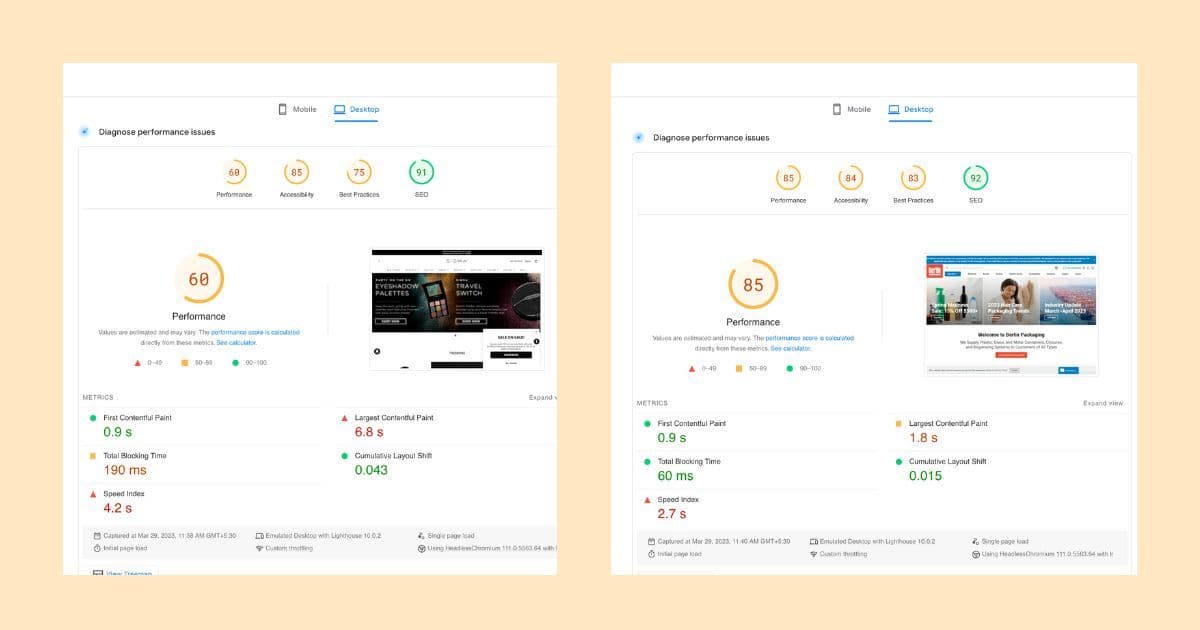The width and height of the screenshot is (1200, 630).
Task: Click the Performance score 85 gauge in right report
Action: click(x=788, y=178)
